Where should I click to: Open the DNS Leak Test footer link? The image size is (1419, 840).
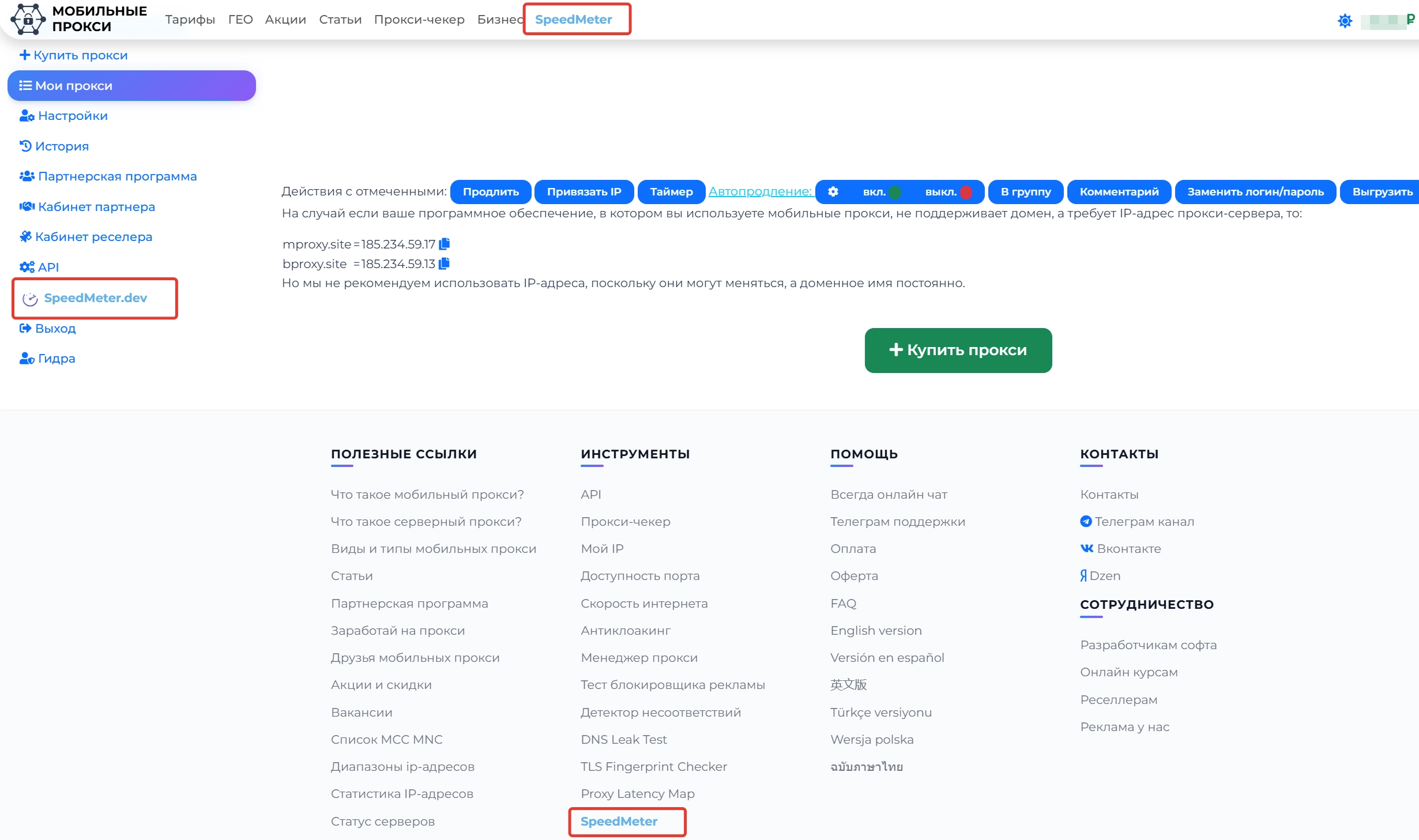623,739
